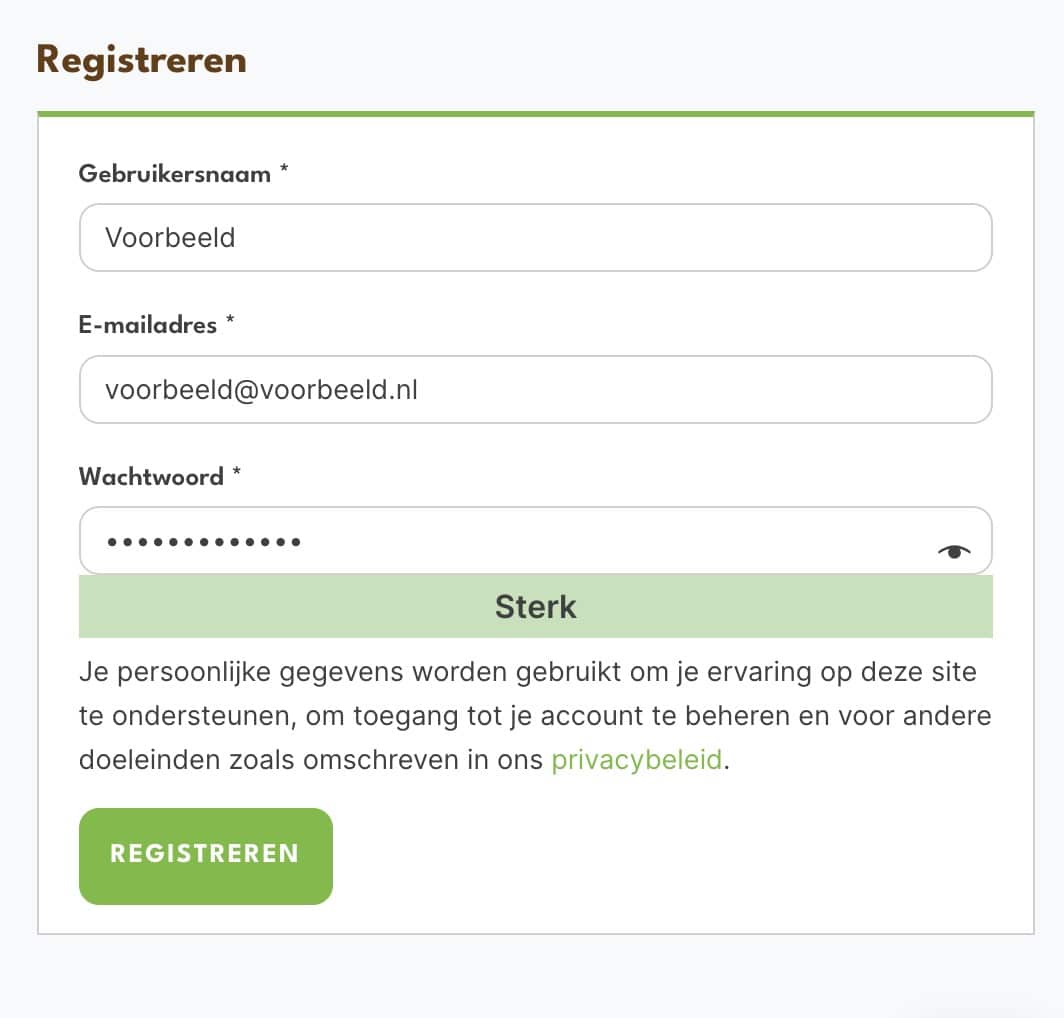
Task: Click the Gebruikersnaam field label
Action: [175, 174]
